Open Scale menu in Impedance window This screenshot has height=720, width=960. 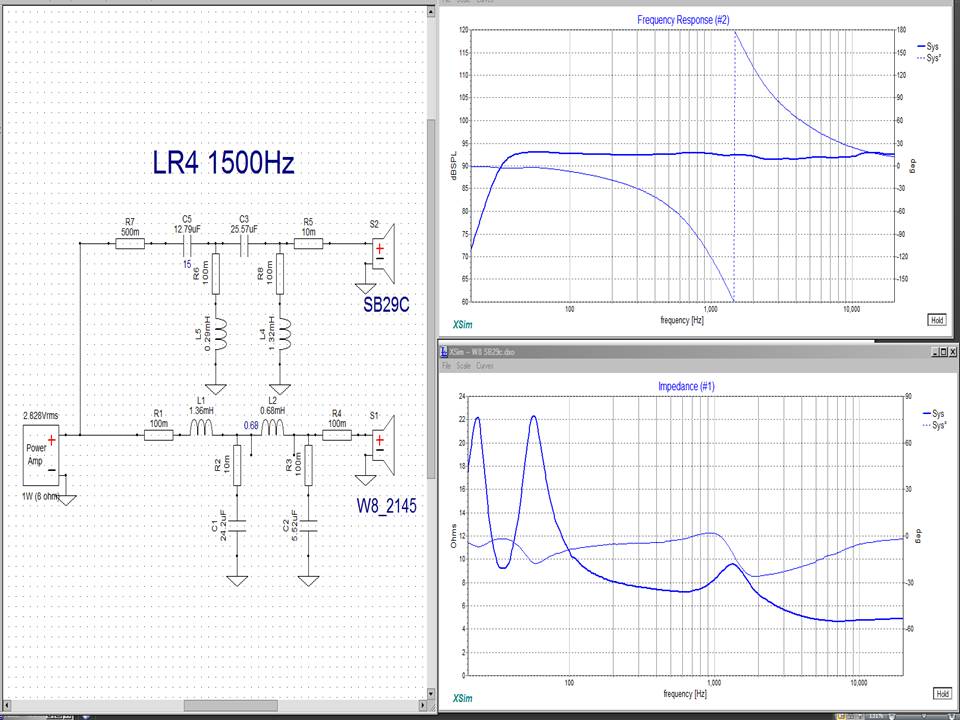463,366
